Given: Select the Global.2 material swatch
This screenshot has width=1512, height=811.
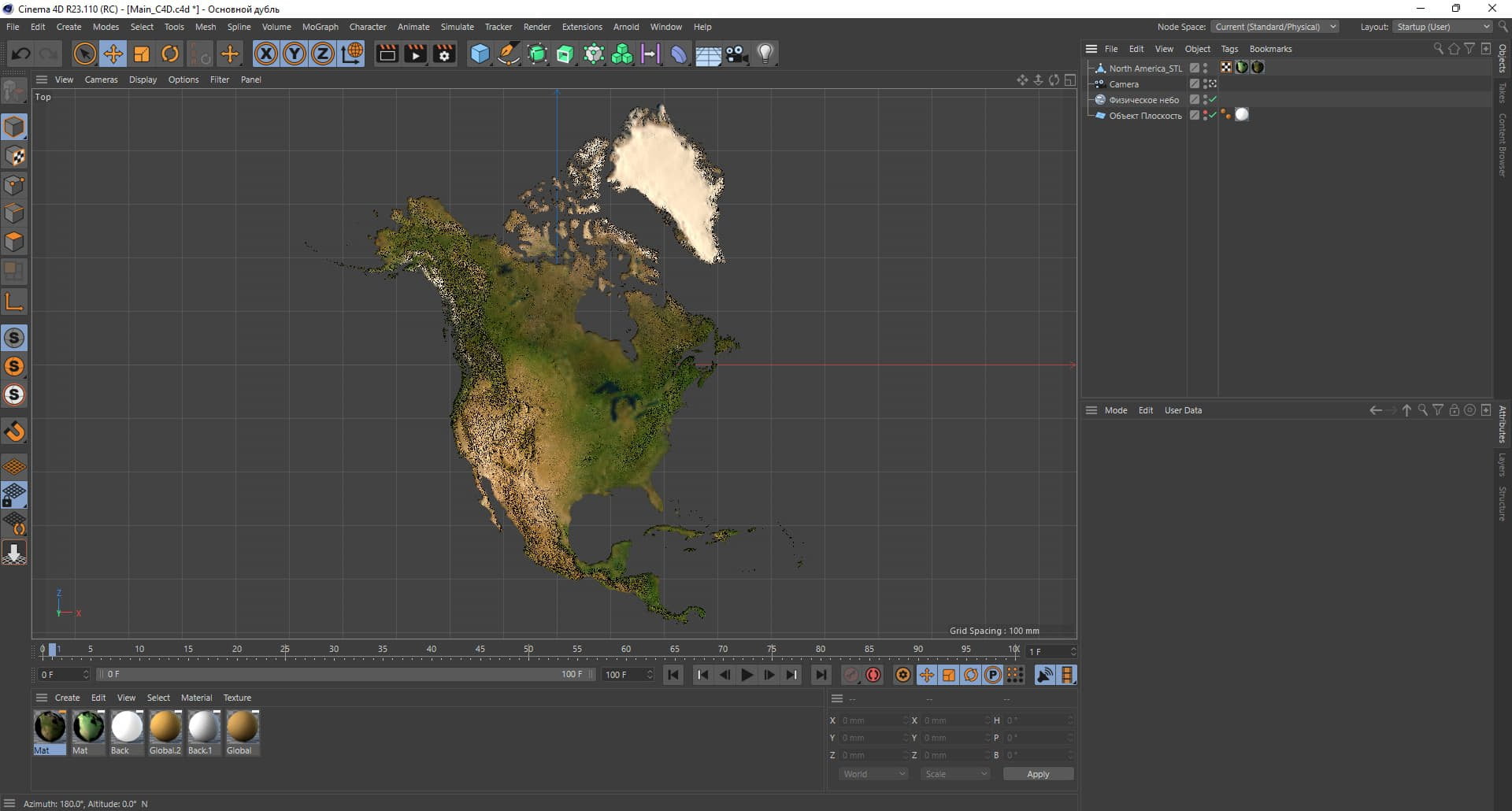Looking at the screenshot, I should click(x=165, y=732).
